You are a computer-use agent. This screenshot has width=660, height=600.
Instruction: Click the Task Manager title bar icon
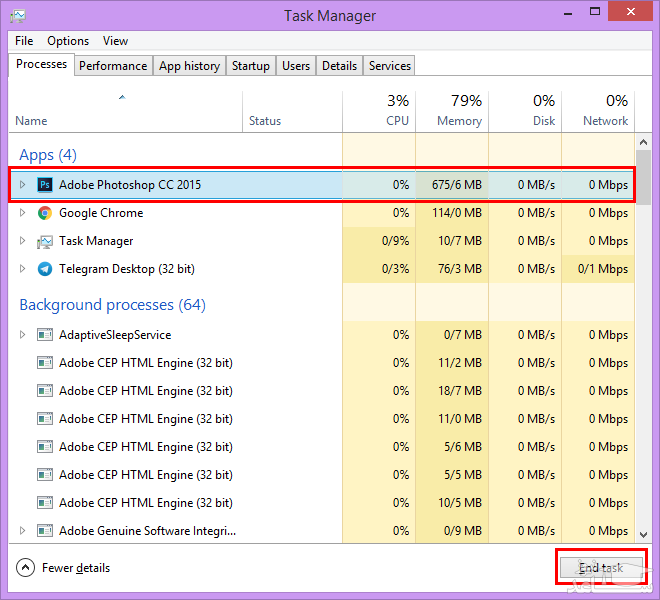(18, 16)
